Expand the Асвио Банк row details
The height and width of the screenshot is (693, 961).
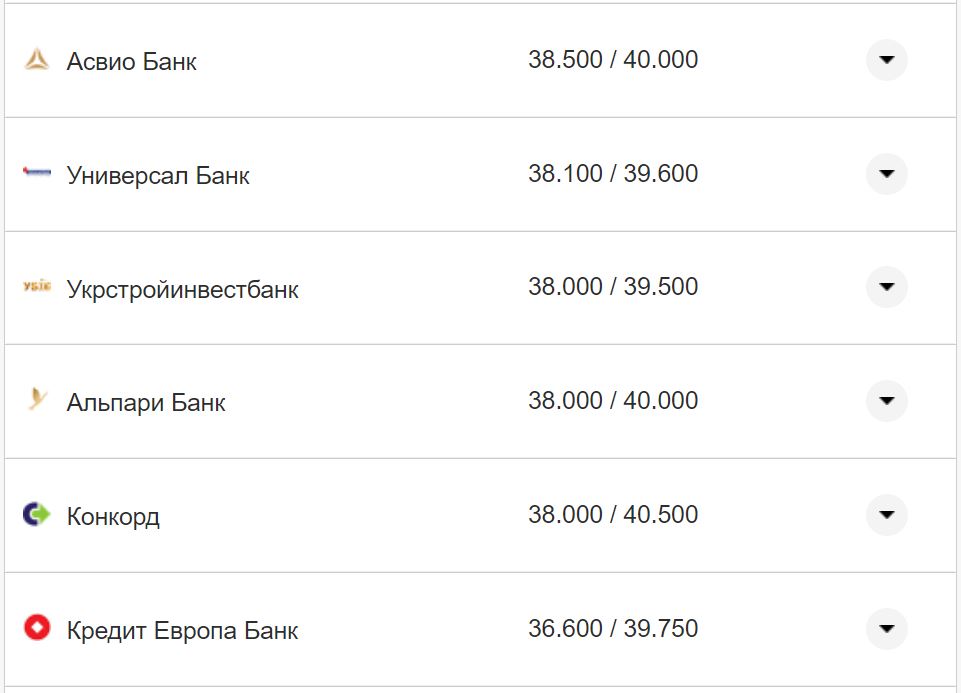pyautogui.click(x=886, y=60)
